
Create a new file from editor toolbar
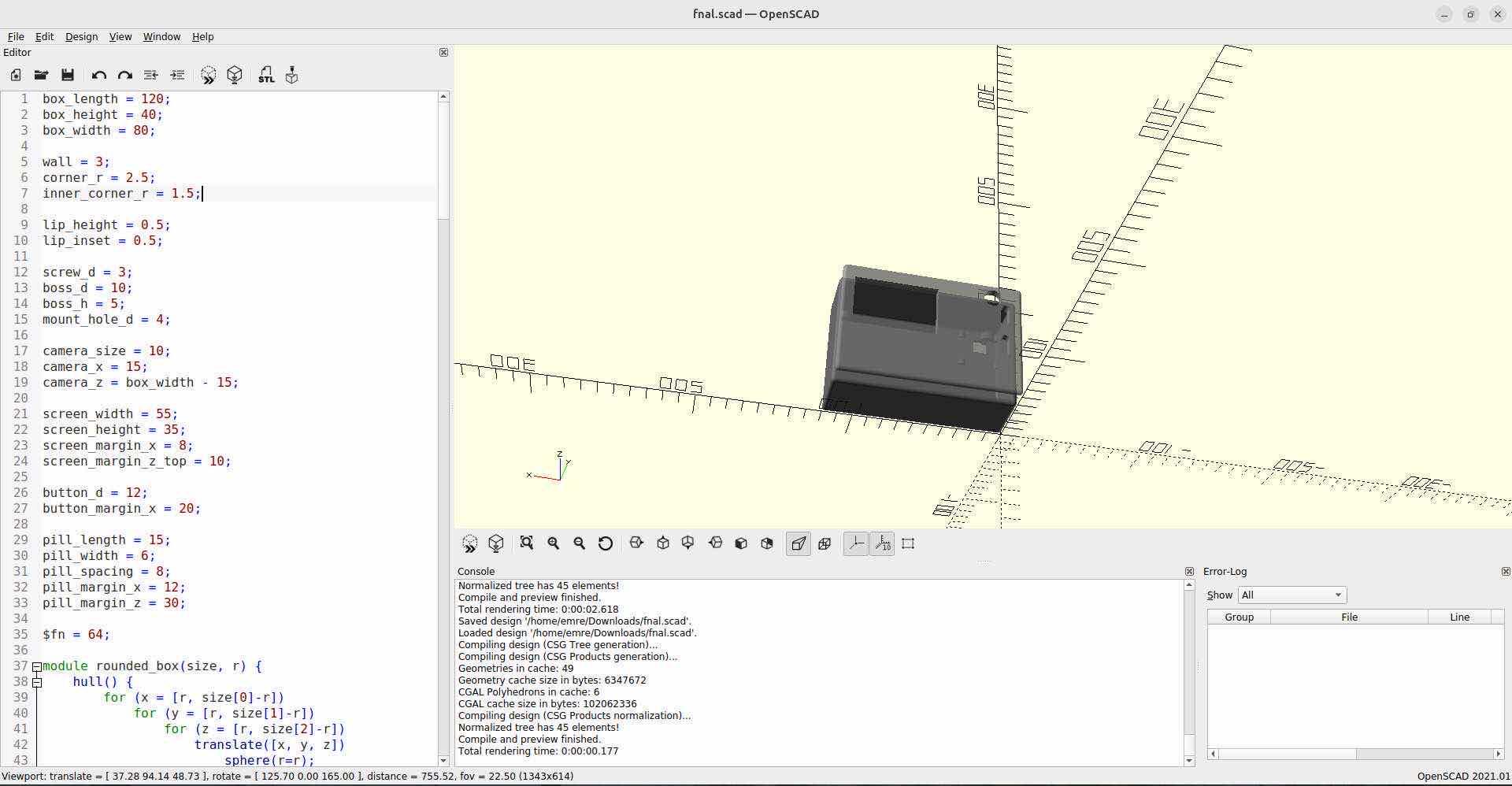click(x=15, y=75)
